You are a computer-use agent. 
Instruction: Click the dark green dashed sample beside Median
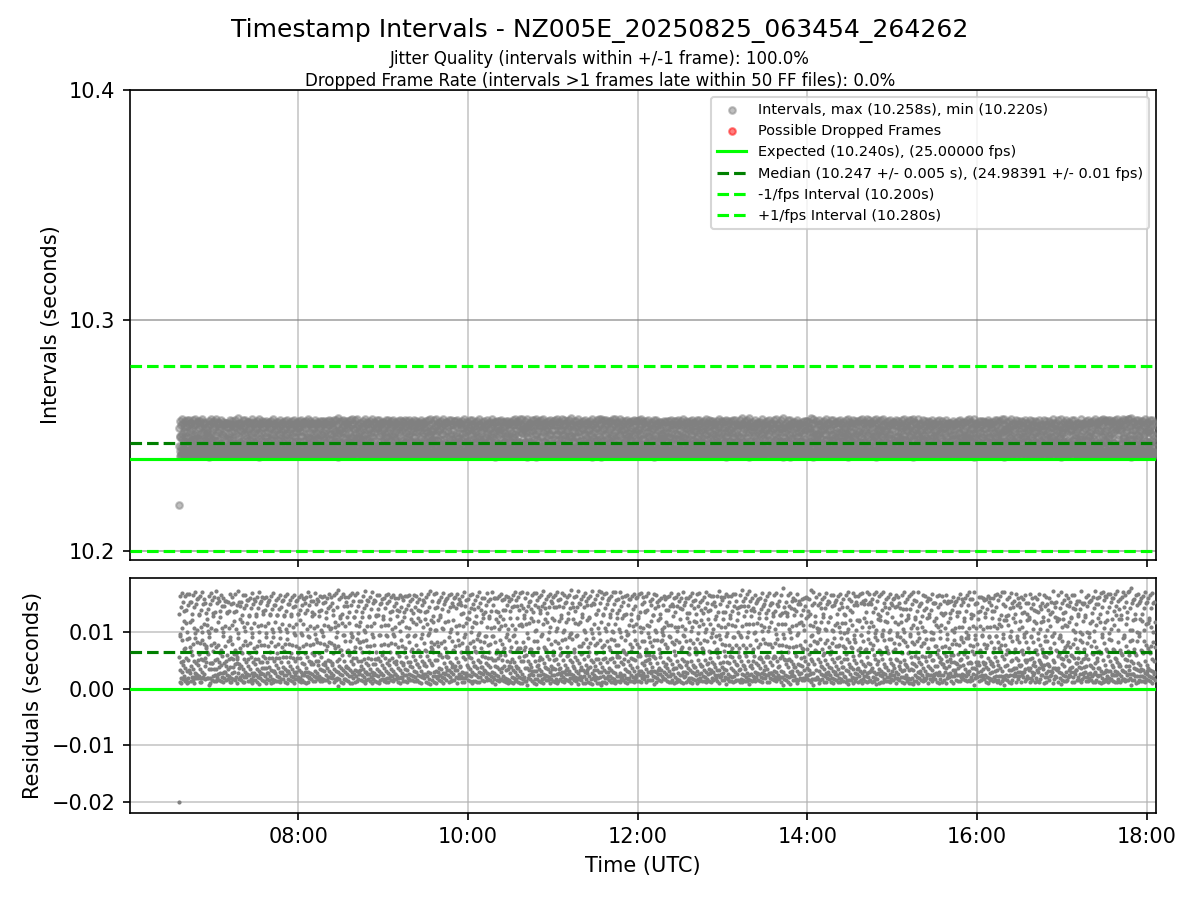click(x=732, y=173)
